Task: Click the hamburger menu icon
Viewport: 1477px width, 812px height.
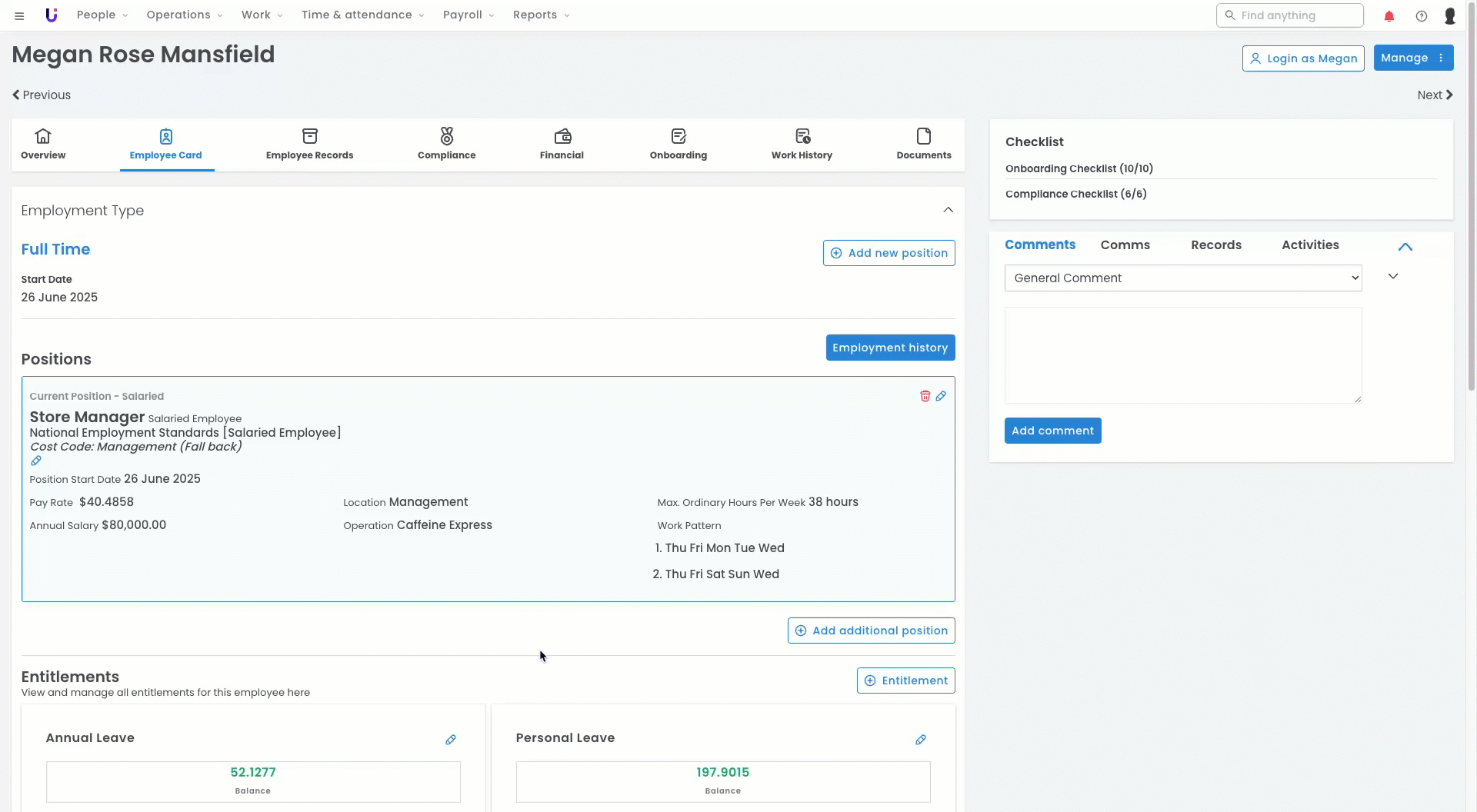Action: pyautogui.click(x=19, y=15)
